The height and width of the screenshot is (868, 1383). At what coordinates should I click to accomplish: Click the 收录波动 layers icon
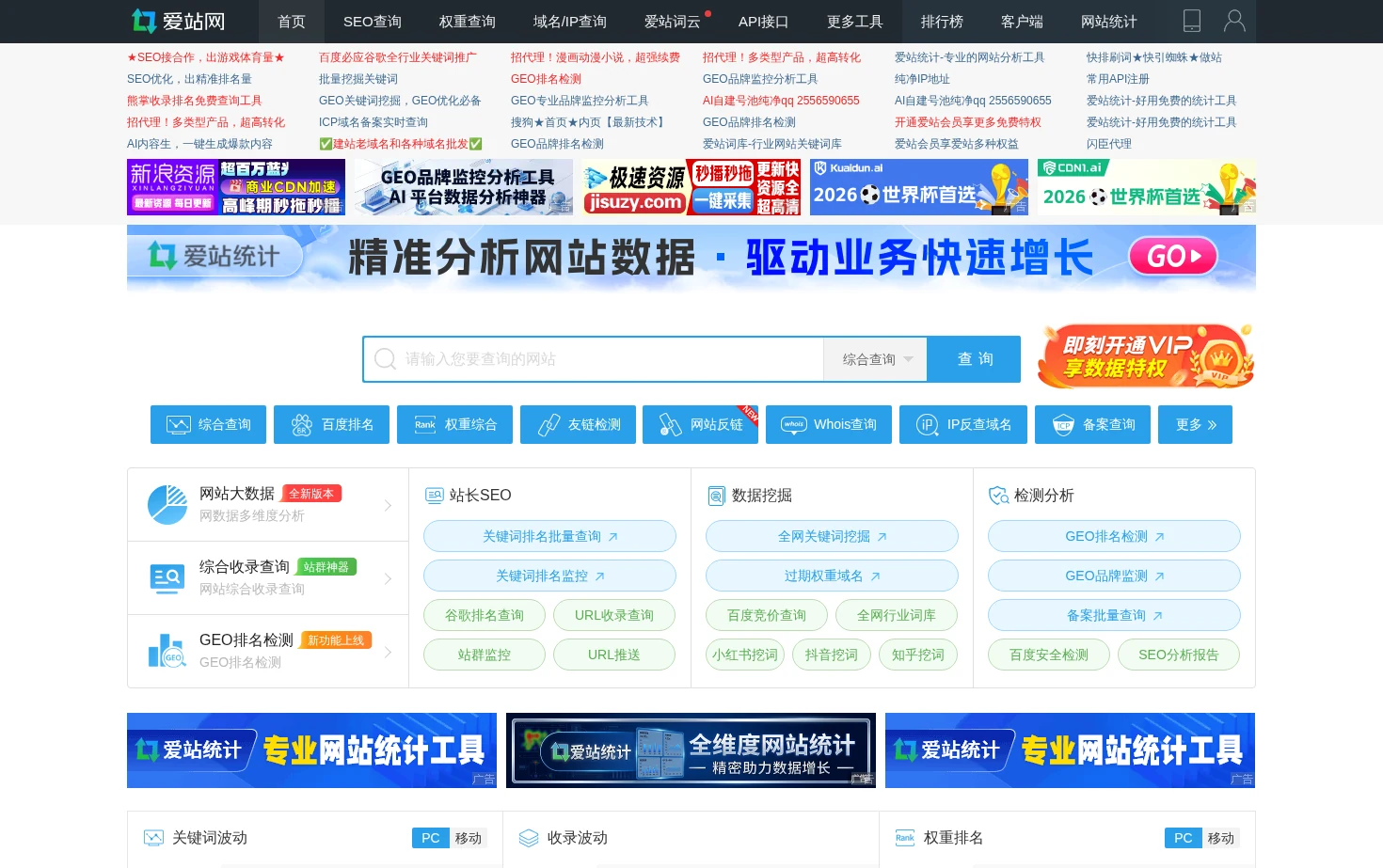pyautogui.click(x=529, y=838)
